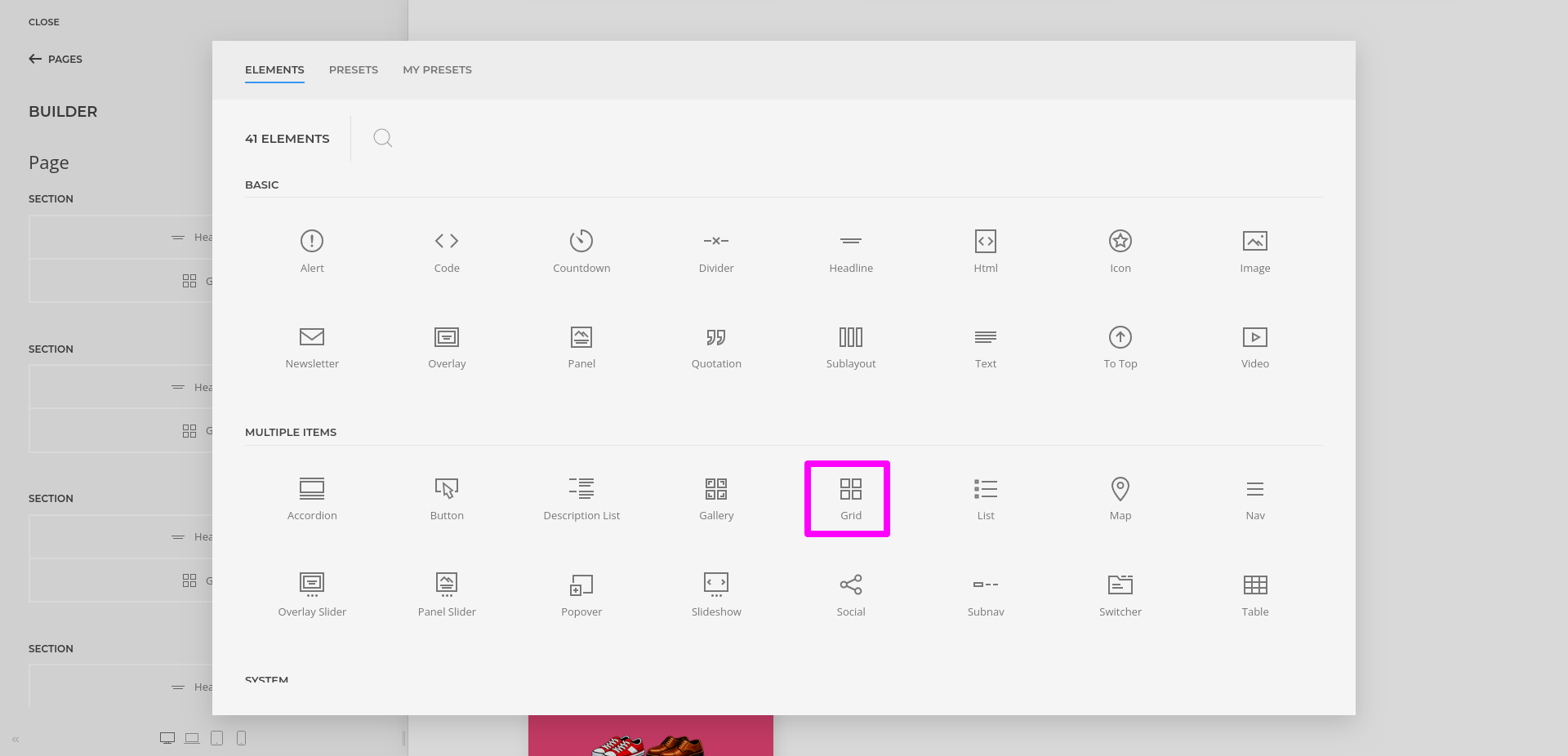The width and height of the screenshot is (1568, 756).
Task: Click the Video element icon
Action: [1254, 337]
